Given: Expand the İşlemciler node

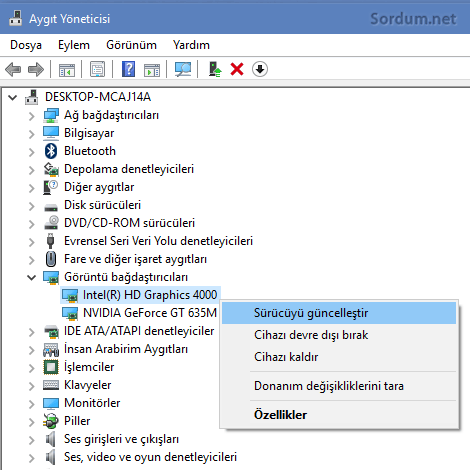Looking at the screenshot, I should [x=31, y=368].
